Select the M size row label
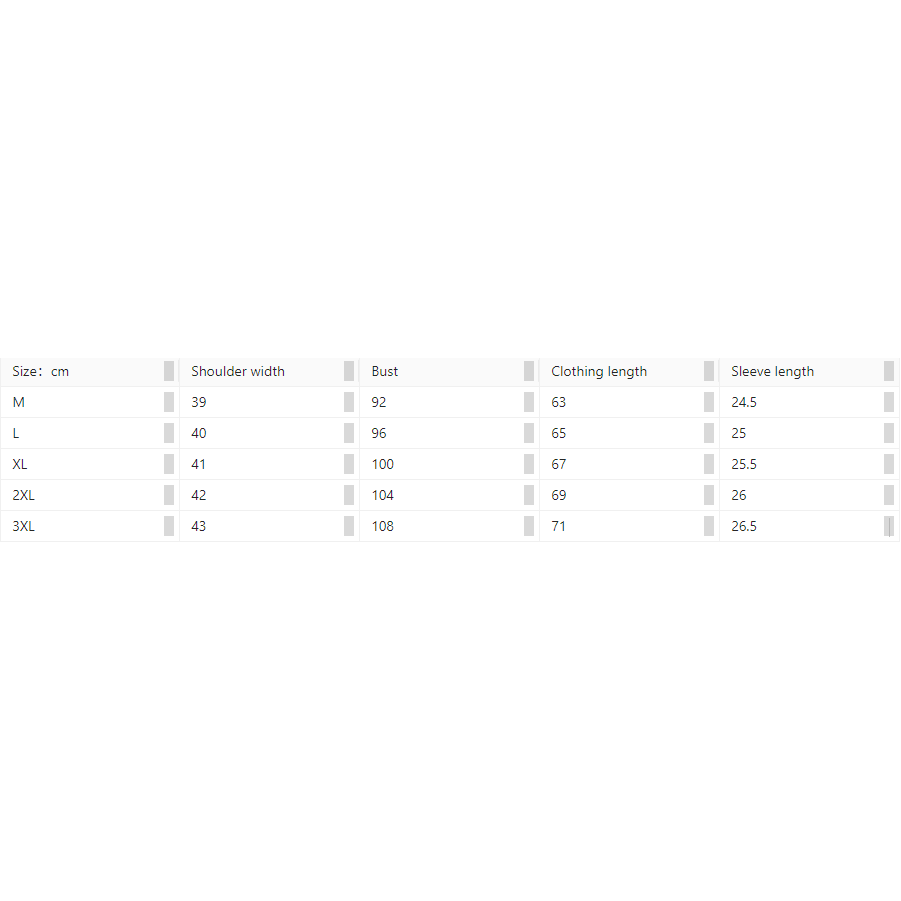 coord(19,402)
